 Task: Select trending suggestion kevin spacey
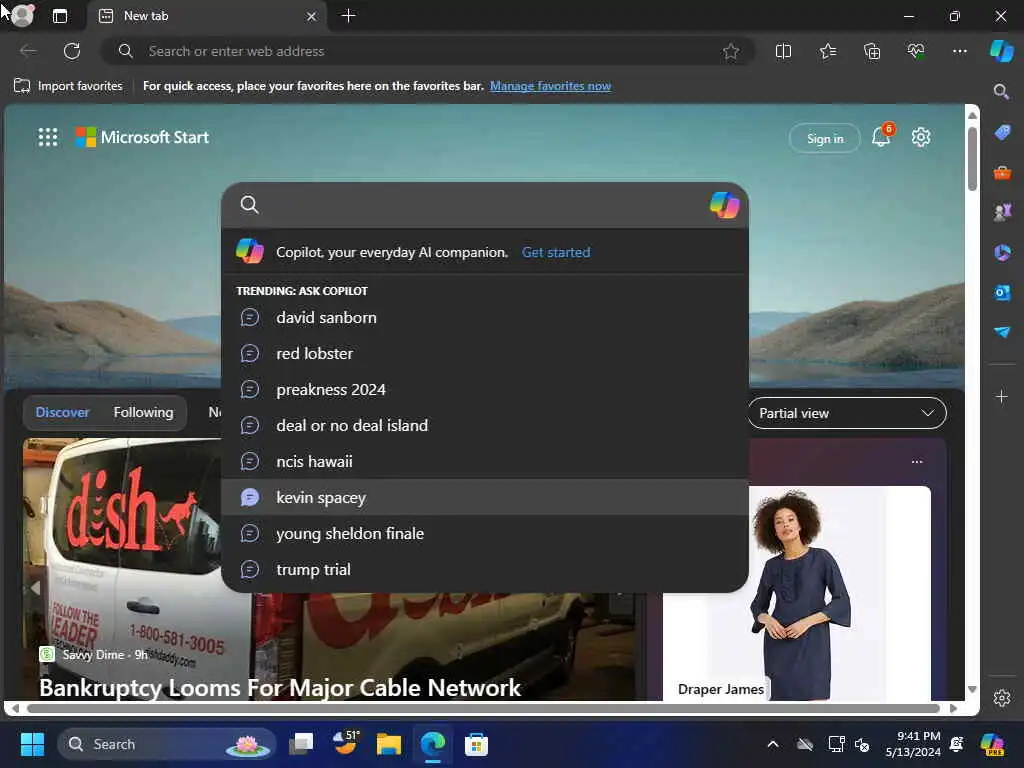coord(485,497)
